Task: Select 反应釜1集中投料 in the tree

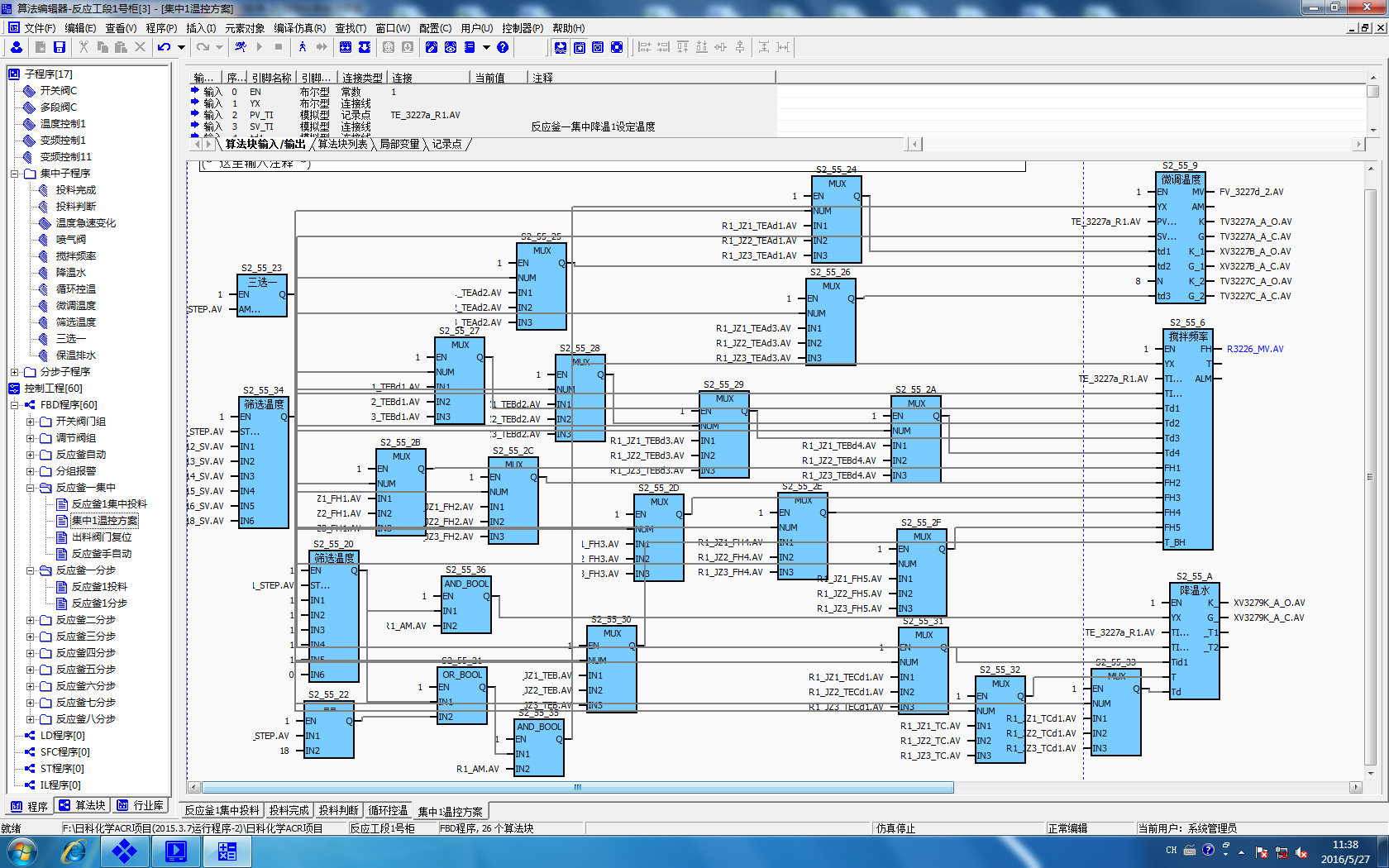Action: [x=108, y=504]
